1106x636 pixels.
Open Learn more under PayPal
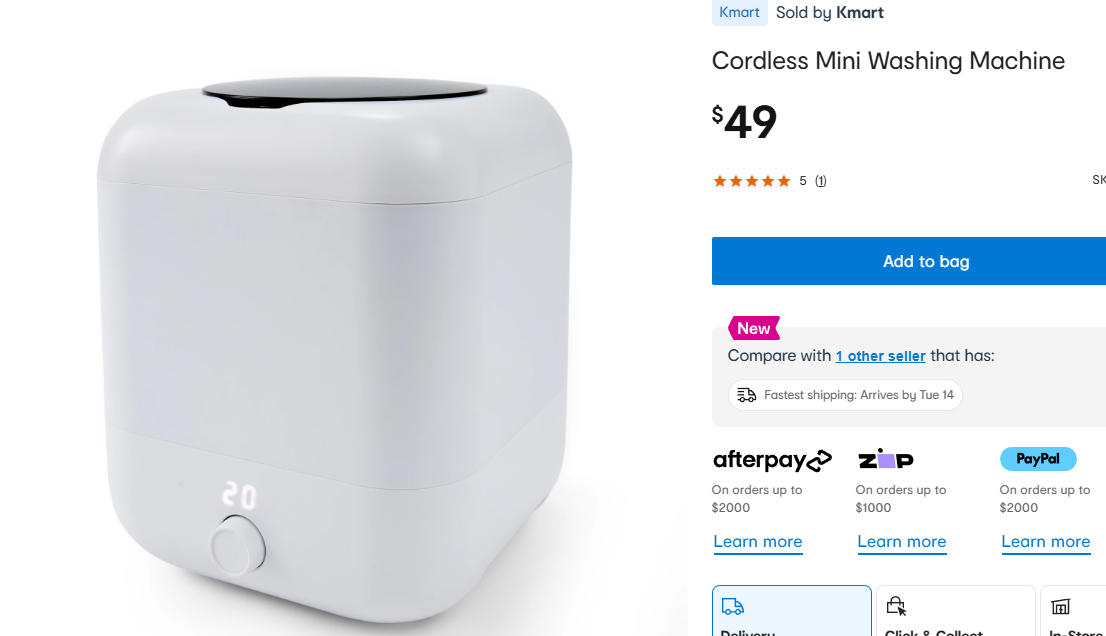[1045, 542]
